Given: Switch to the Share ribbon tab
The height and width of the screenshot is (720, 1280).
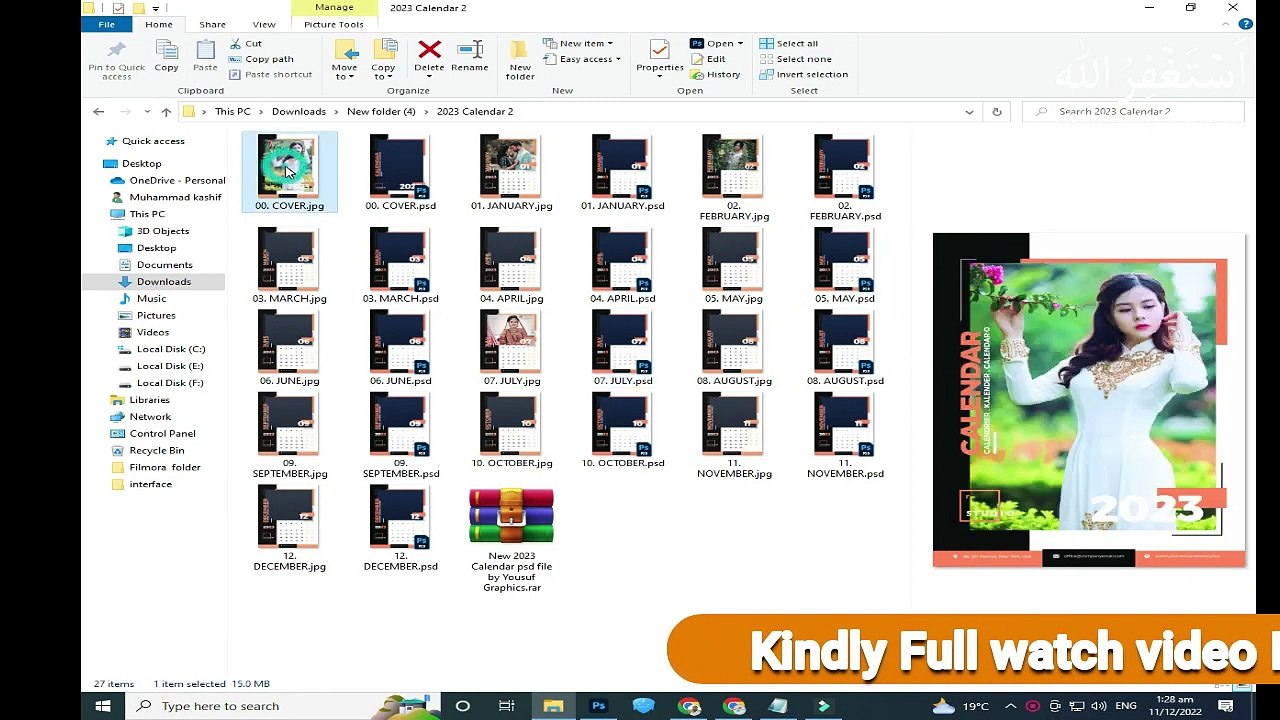Looking at the screenshot, I should (x=212, y=24).
